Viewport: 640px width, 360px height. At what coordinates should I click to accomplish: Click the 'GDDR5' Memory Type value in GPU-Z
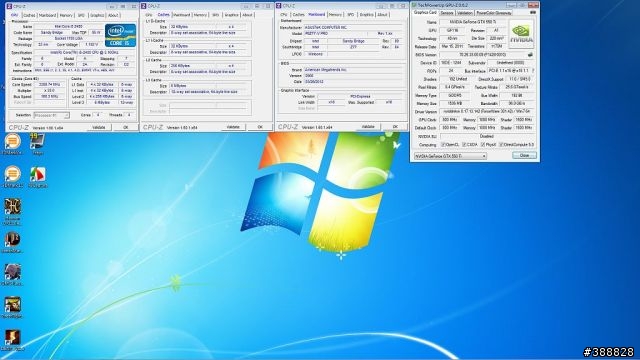point(454,96)
